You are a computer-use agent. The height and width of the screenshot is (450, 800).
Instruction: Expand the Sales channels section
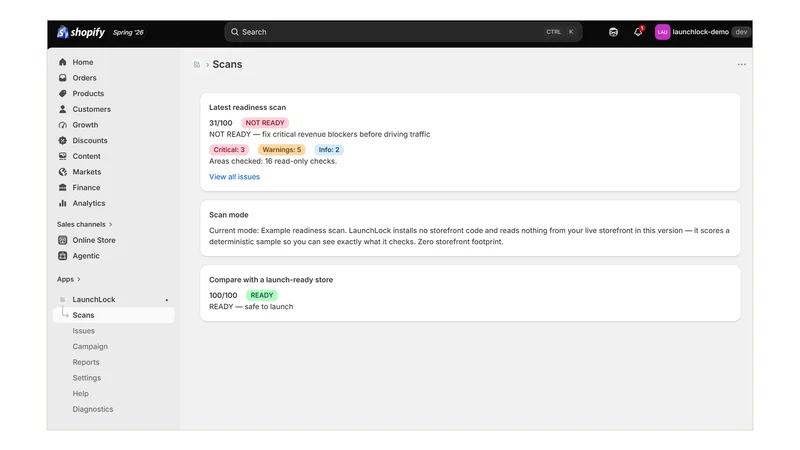pyautogui.click(x=85, y=224)
